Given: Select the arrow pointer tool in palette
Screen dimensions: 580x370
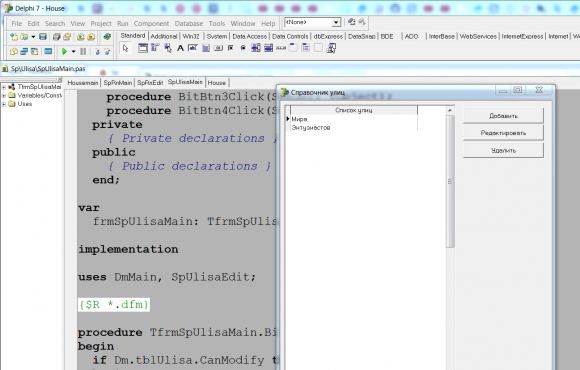Looking at the screenshot, I should point(125,48).
